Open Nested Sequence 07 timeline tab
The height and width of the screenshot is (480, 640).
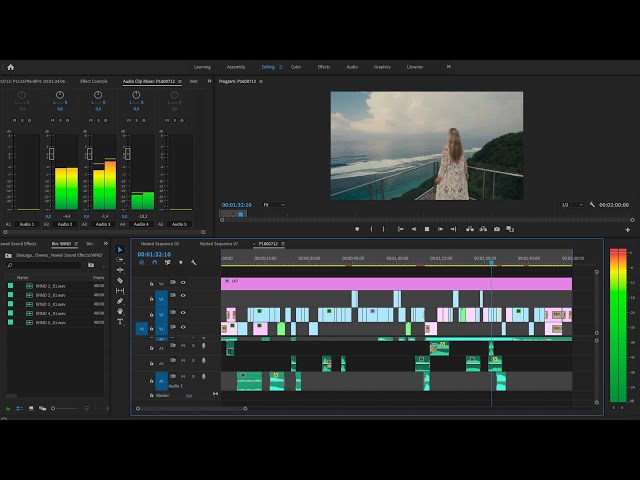219,244
